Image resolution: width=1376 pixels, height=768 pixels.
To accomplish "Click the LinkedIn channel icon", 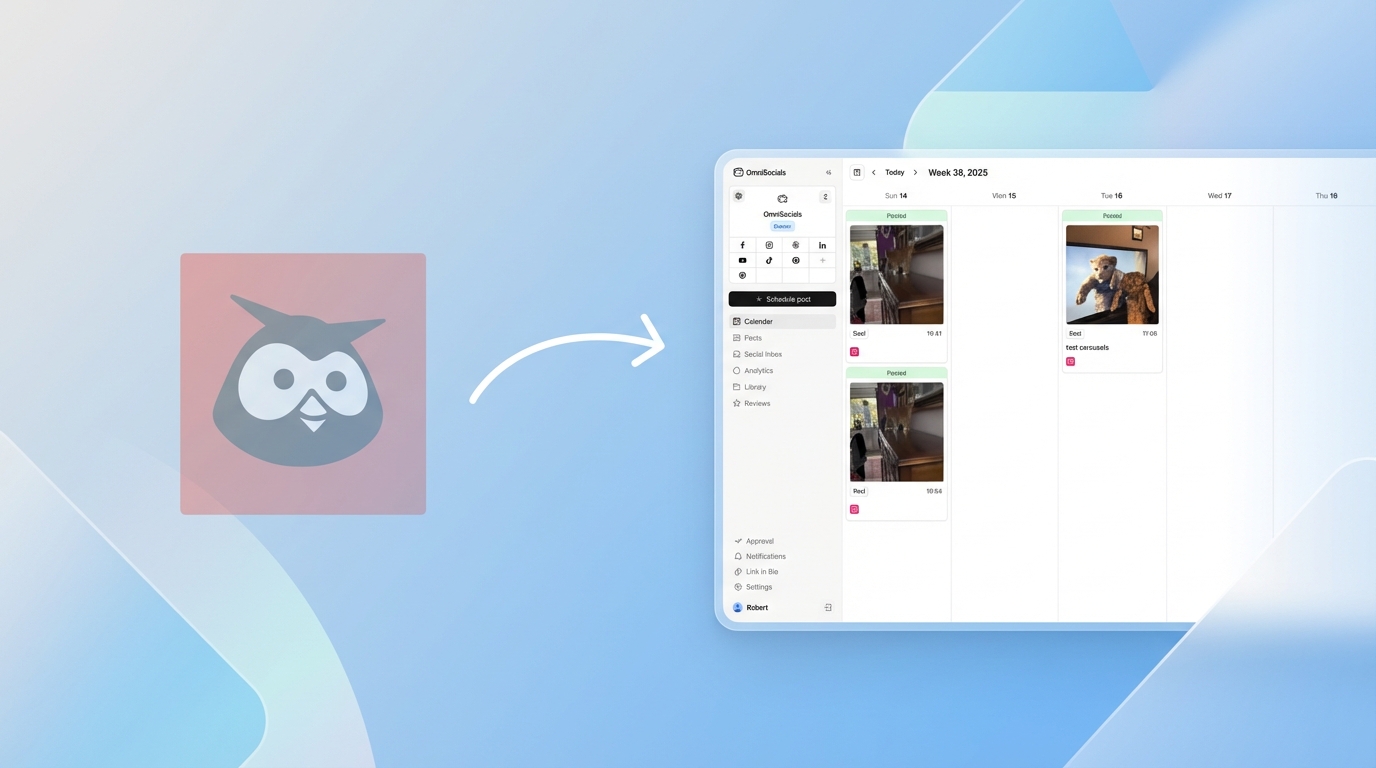I will click(822, 245).
